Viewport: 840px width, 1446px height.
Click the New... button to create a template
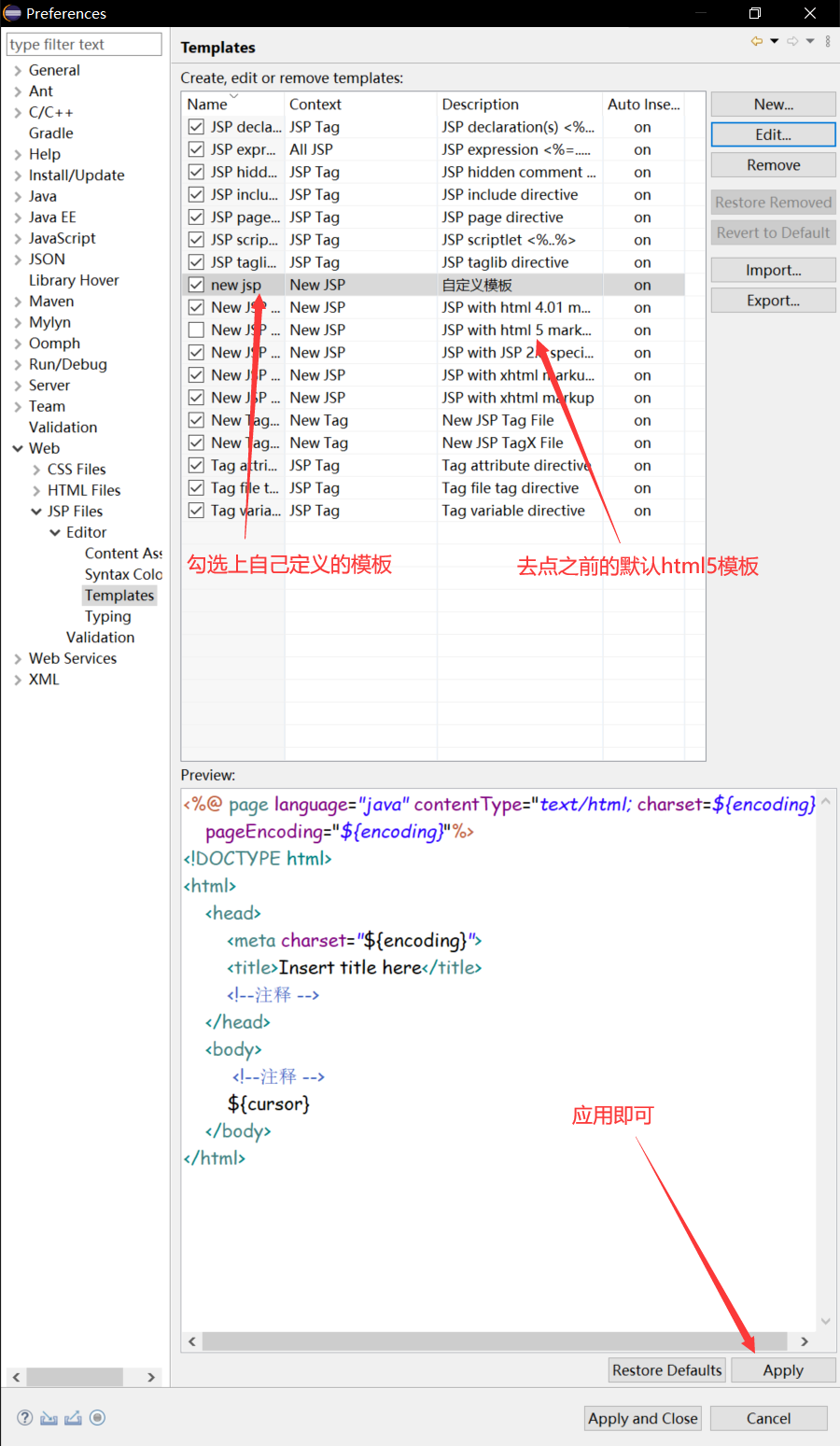click(x=773, y=104)
